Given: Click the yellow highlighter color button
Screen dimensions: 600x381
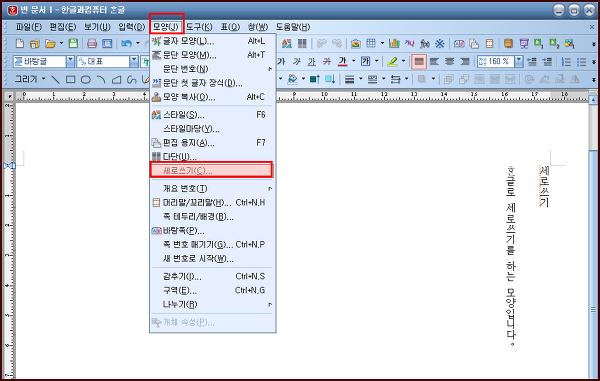Looking at the screenshot, I should (392, 62).
